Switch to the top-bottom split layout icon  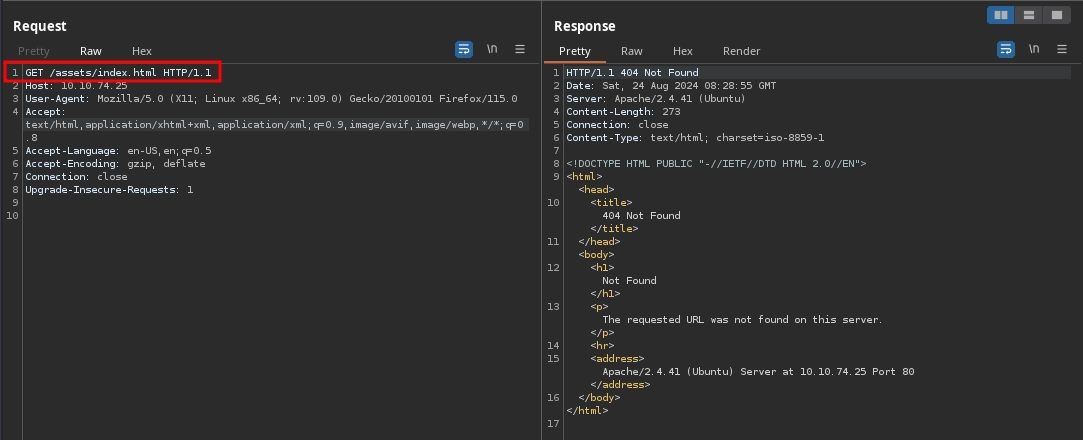pos(1028,15)
